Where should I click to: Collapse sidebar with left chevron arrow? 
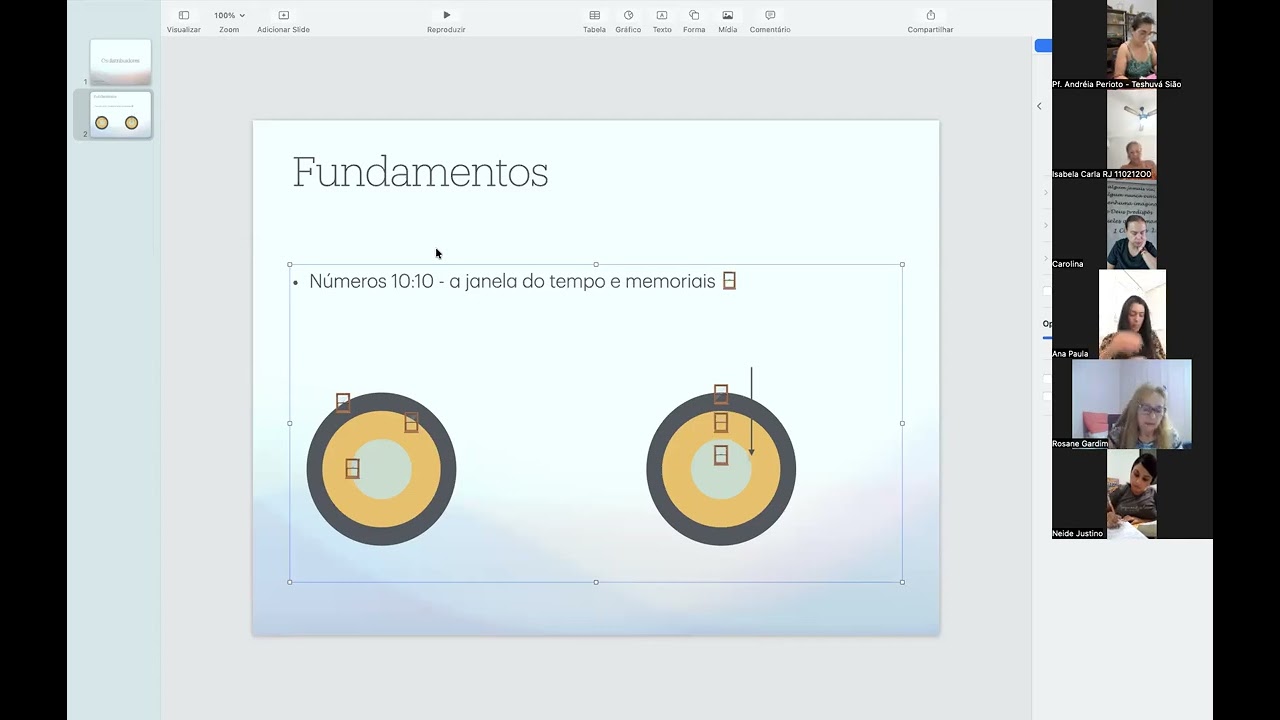point(1039,106)
